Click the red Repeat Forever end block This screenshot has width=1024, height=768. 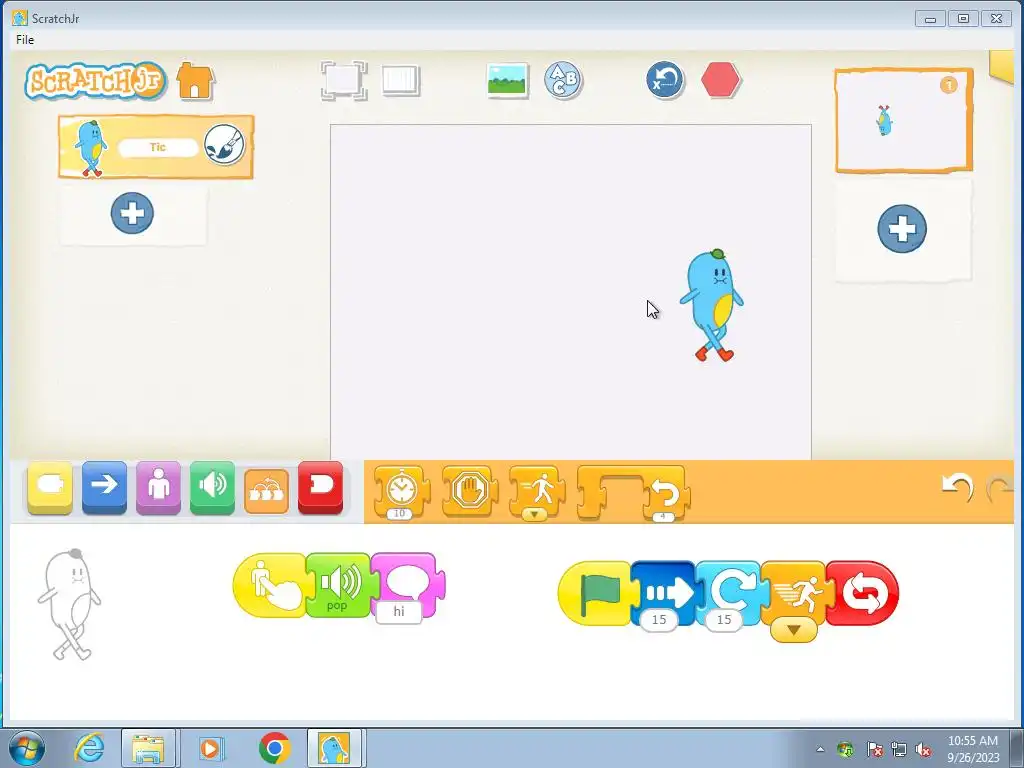(863, 593)
